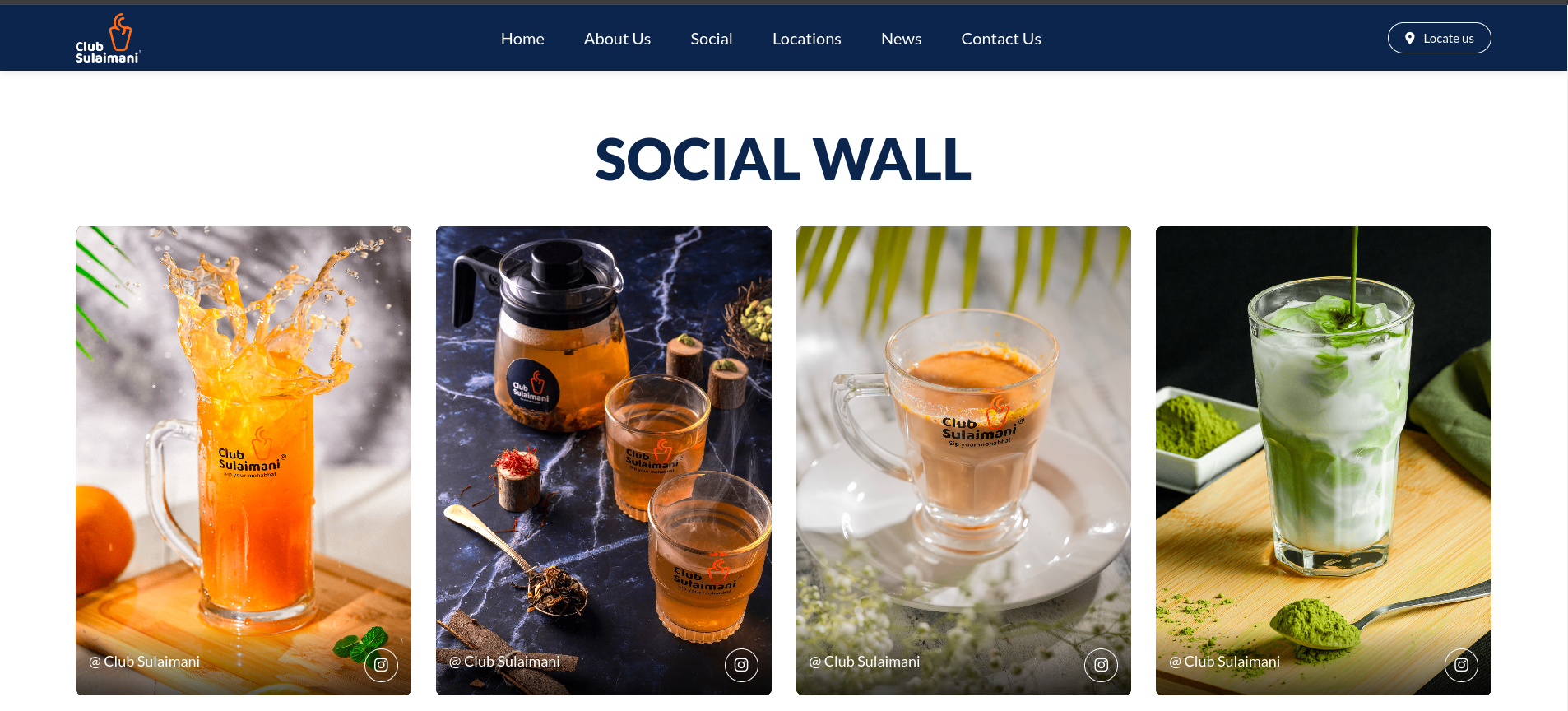
Task: Navigate to the News section
Action: point(902,39)
